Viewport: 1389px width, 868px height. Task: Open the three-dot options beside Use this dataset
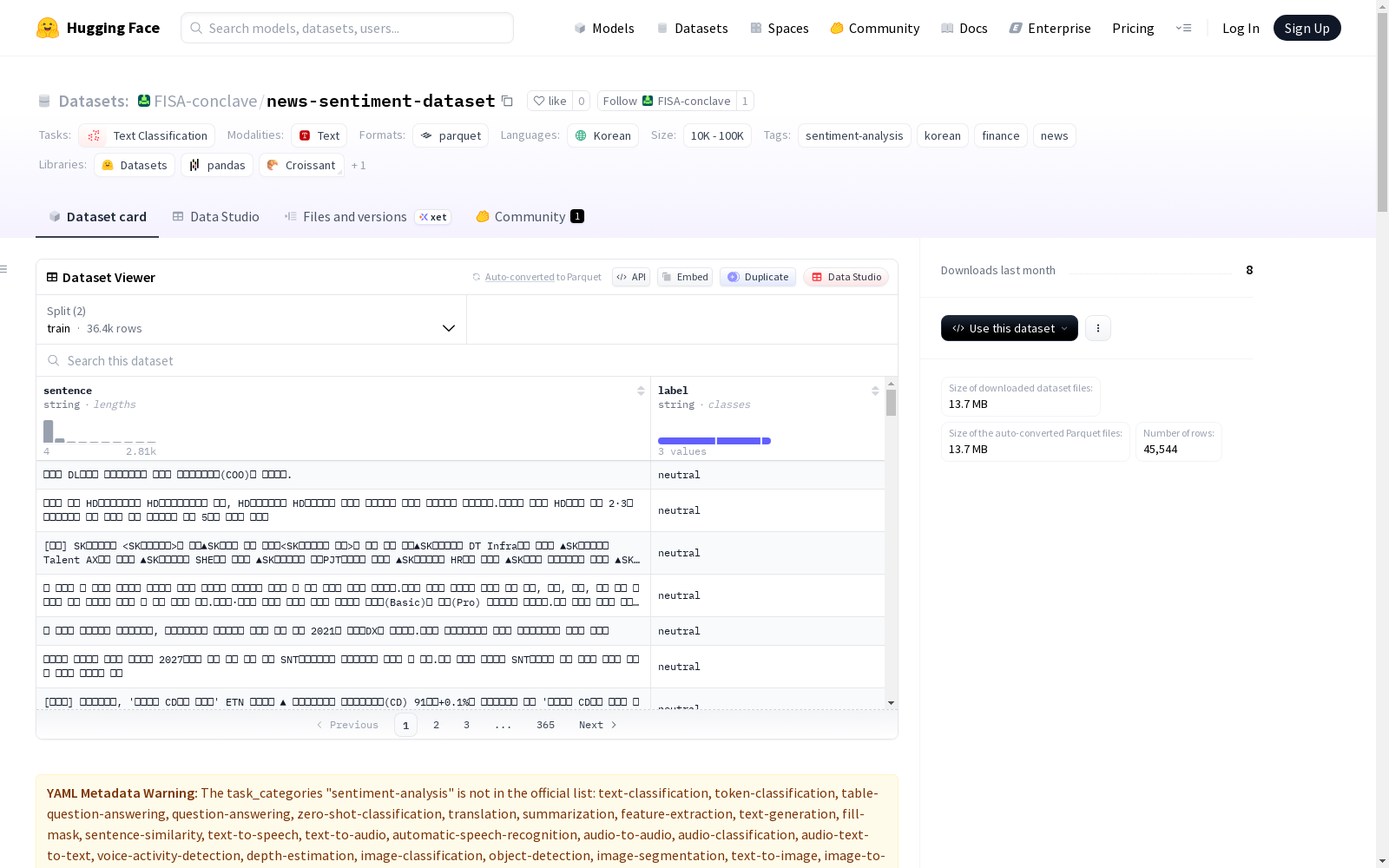[x=1098, y=328]
